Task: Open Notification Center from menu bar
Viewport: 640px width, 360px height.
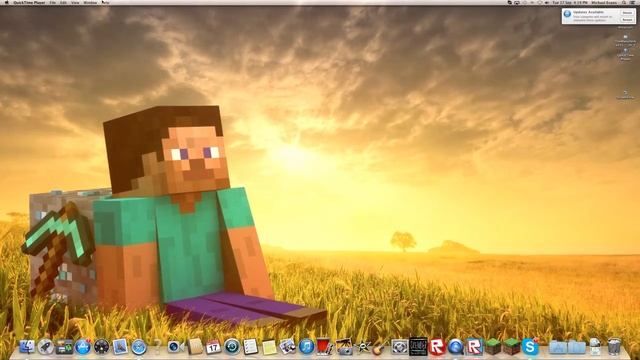Action: point(633,2)
